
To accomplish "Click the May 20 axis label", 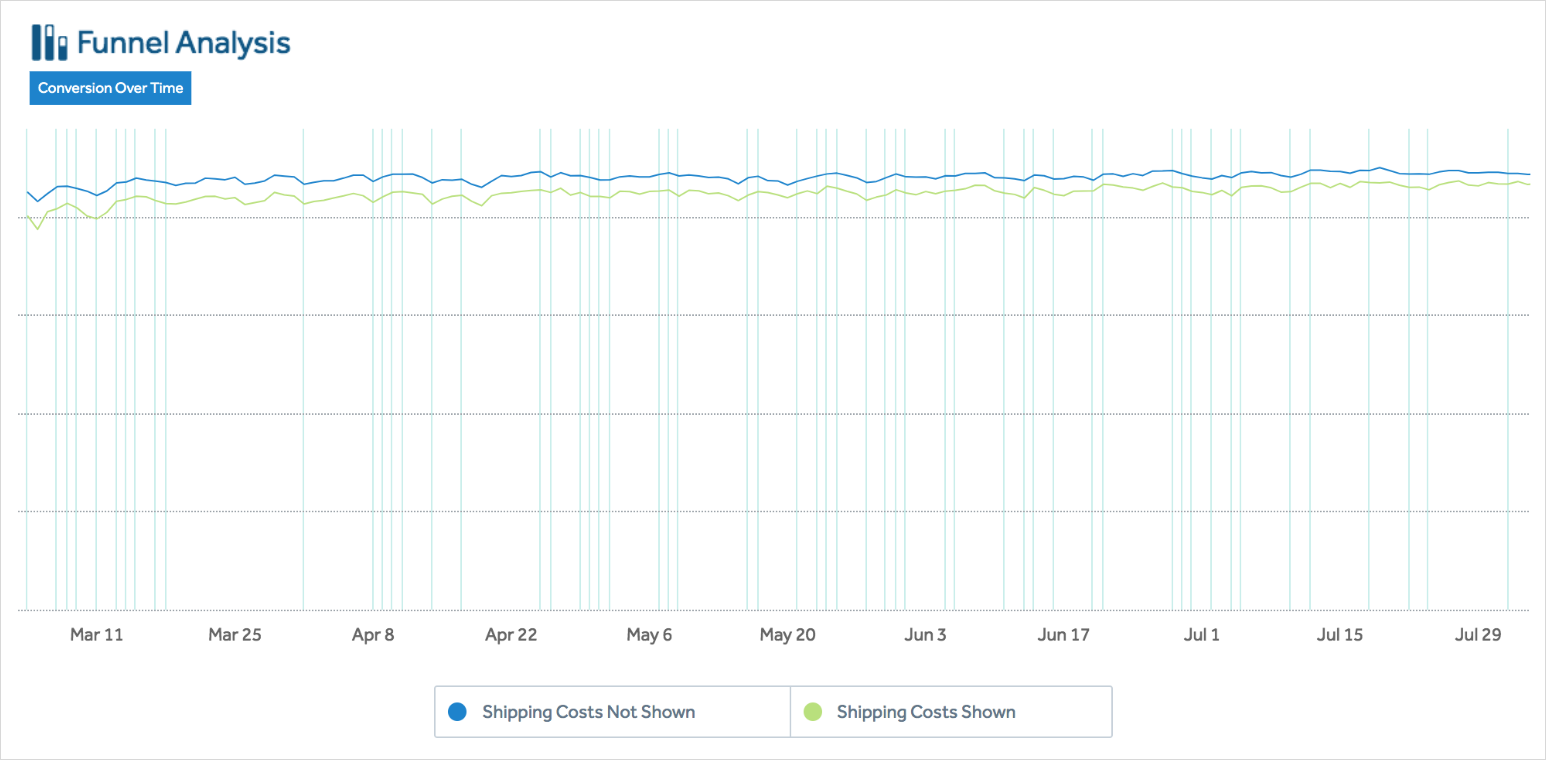I will point(787,634).
